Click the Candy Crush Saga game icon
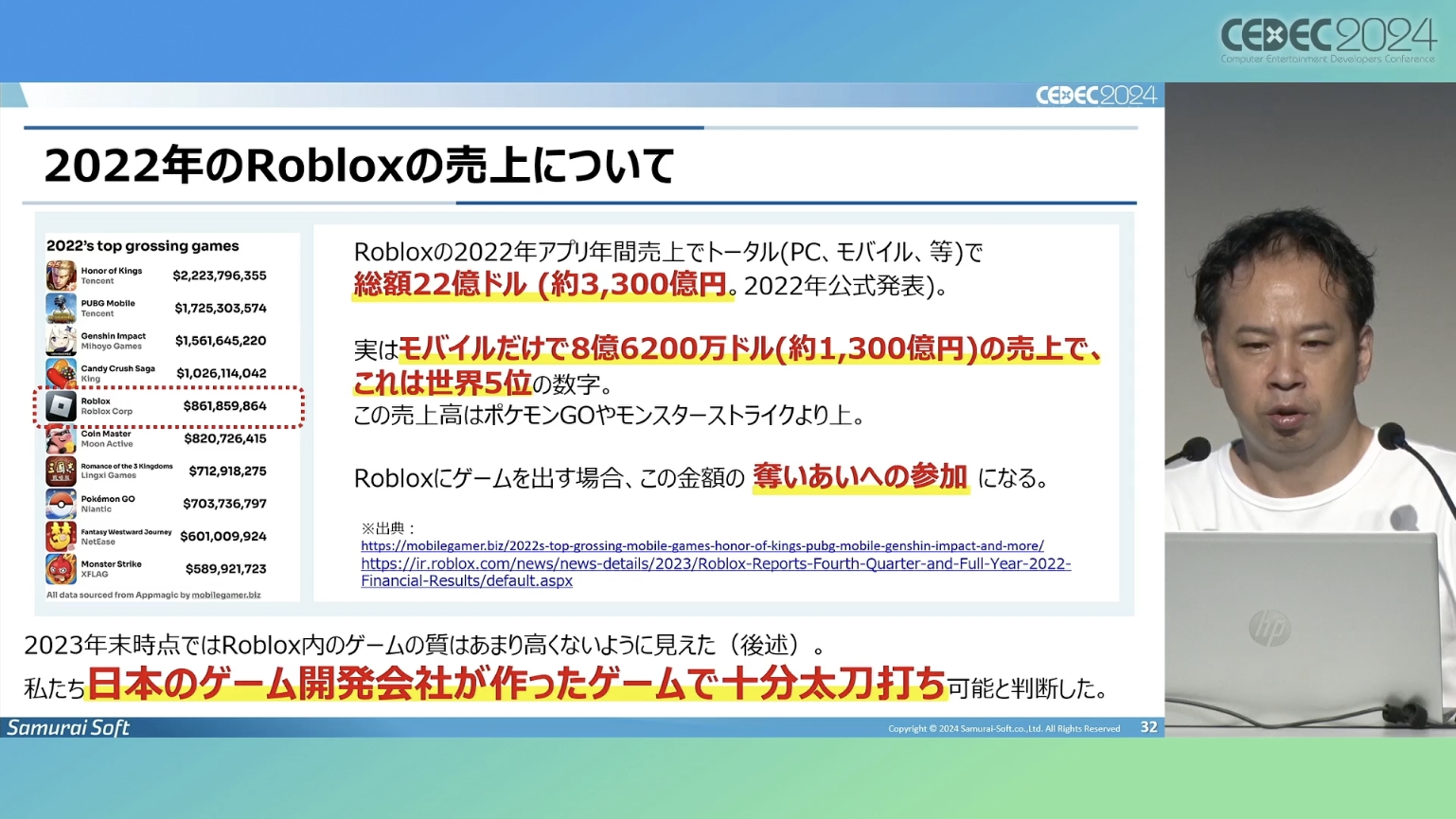 pos(61,373)
